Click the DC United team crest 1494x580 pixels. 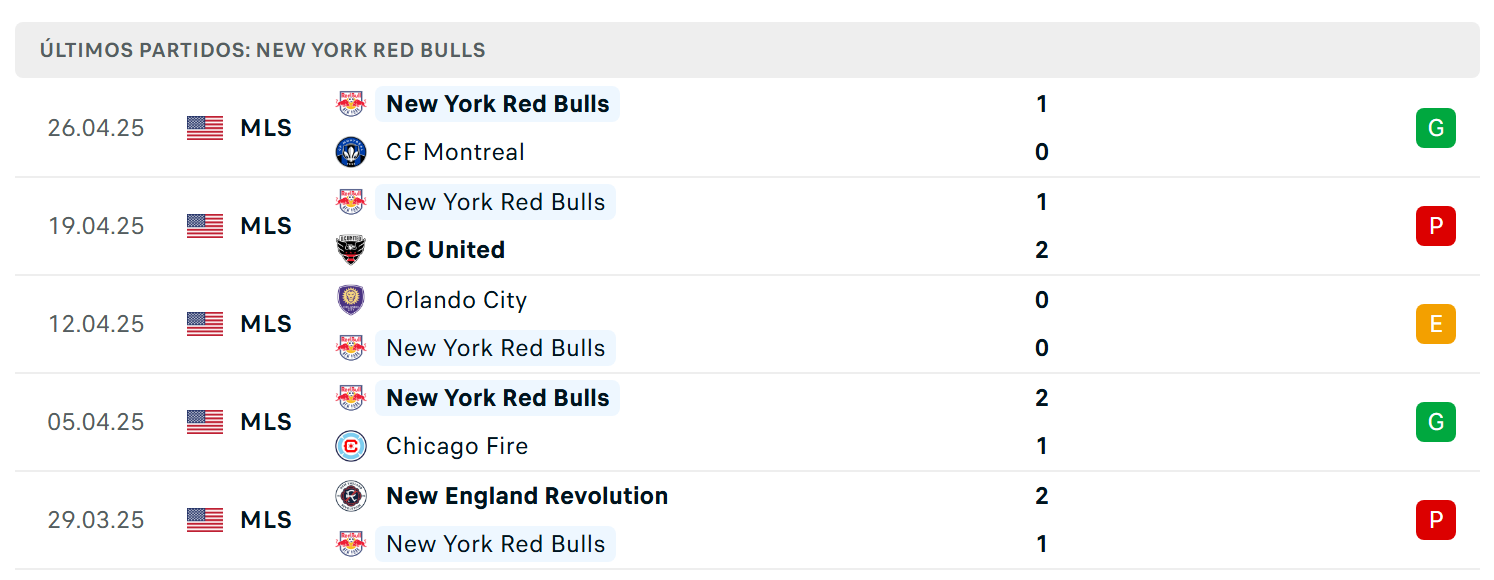[351, 250]
